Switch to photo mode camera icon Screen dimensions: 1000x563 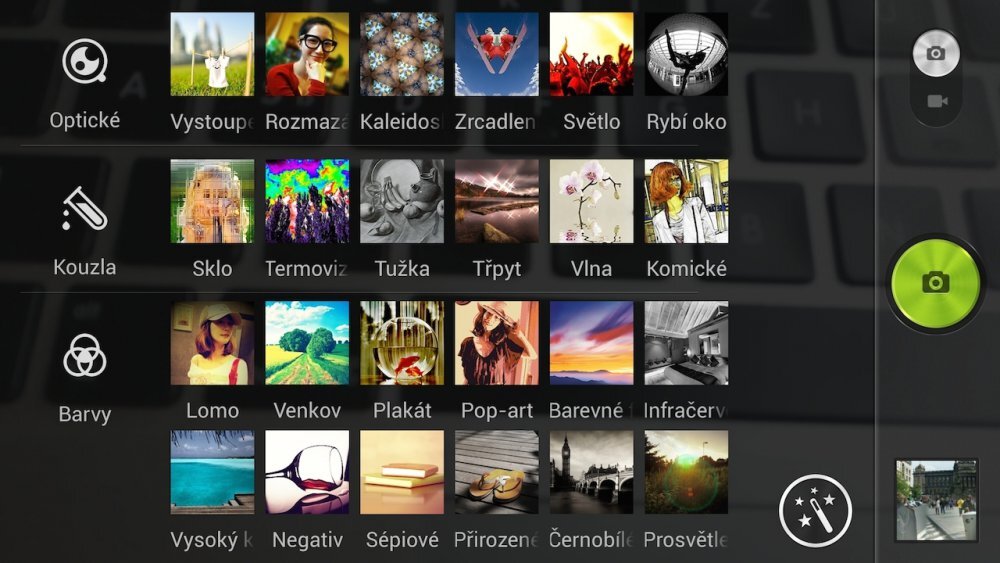coord(936,53)
